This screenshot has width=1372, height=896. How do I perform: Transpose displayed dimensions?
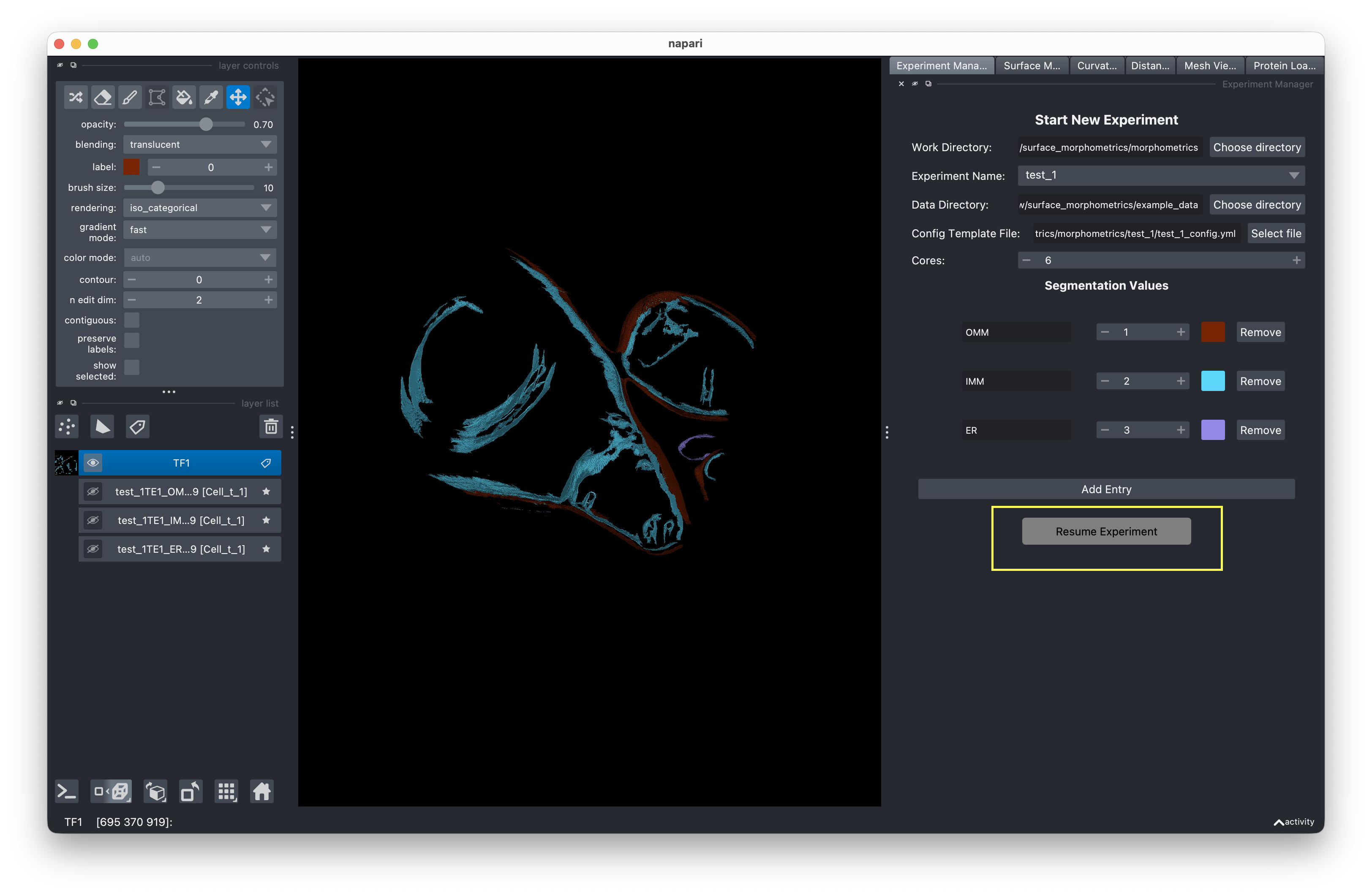191,792
